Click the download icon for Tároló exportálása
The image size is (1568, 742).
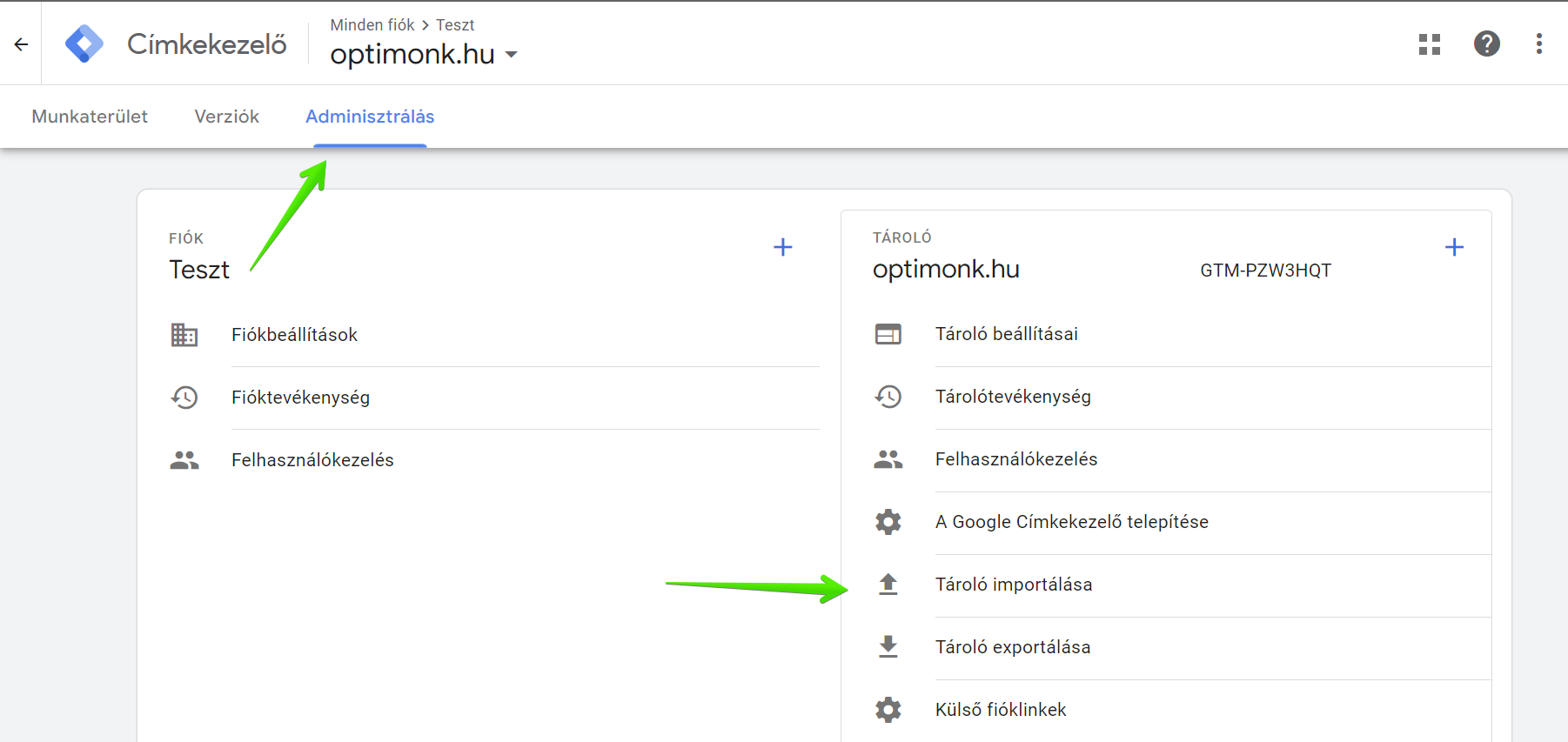click(888, 647)
